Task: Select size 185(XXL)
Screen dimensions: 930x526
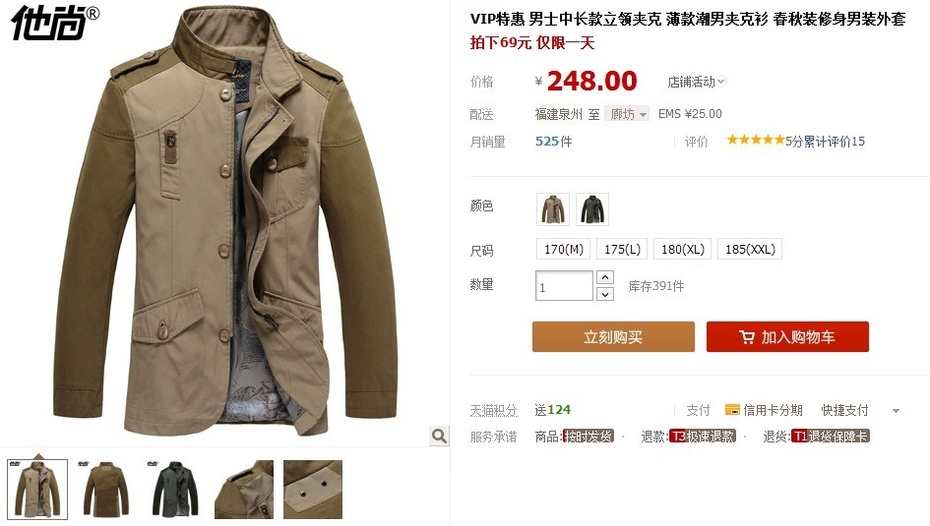Action: point(750,249)
